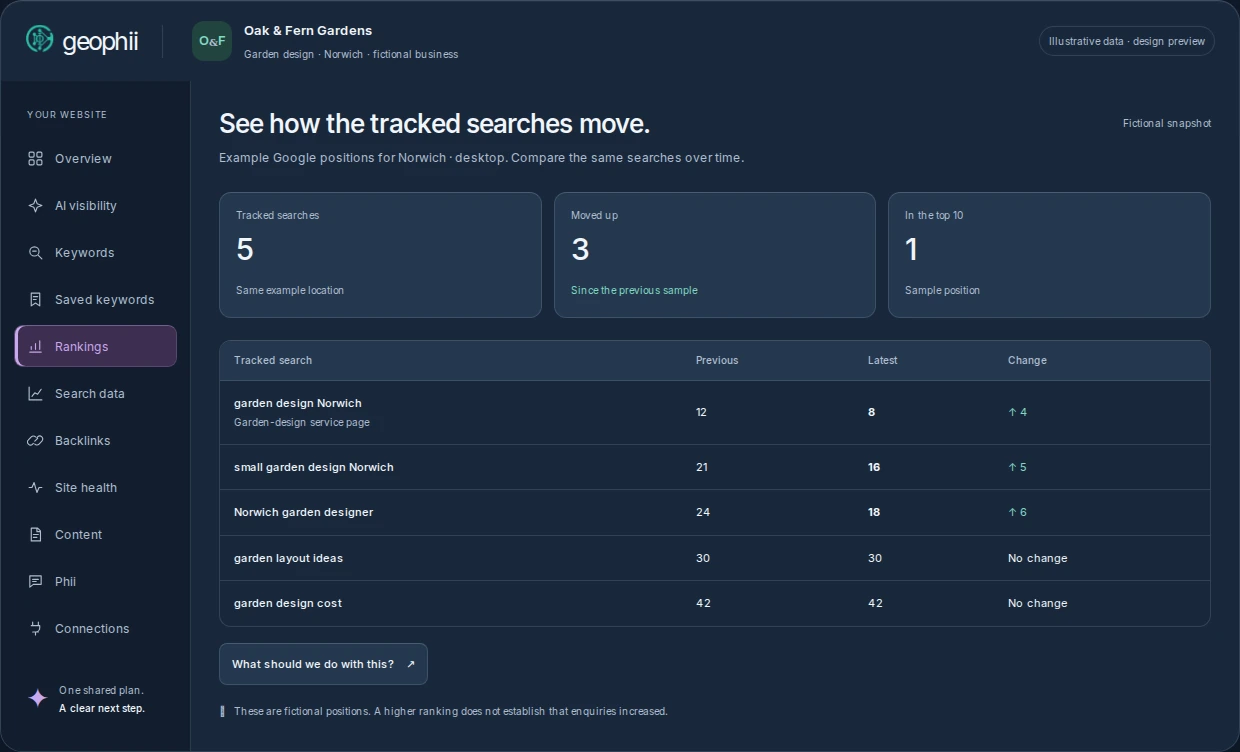Go to the Content page
1240x752 pixels.
pyautogui.click(x=96, y=535)
